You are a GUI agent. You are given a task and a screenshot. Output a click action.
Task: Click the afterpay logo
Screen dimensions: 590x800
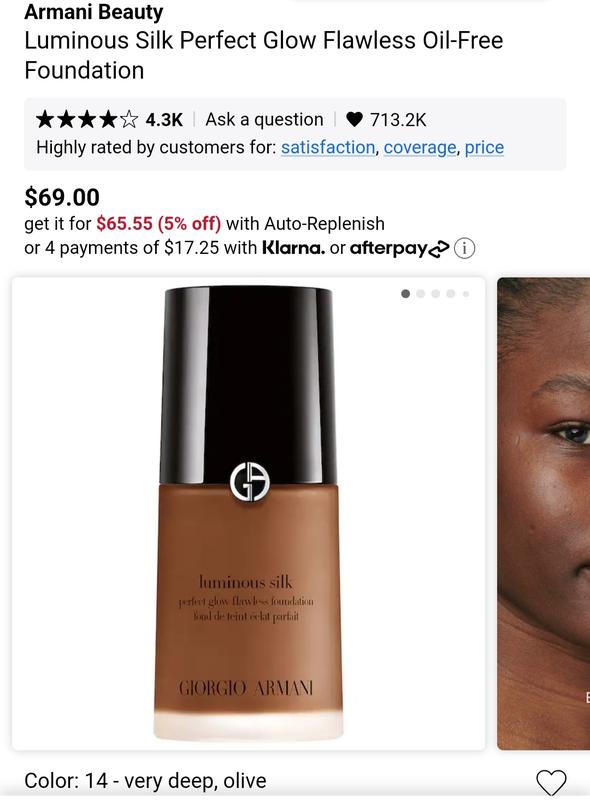[x=400, y=248]
